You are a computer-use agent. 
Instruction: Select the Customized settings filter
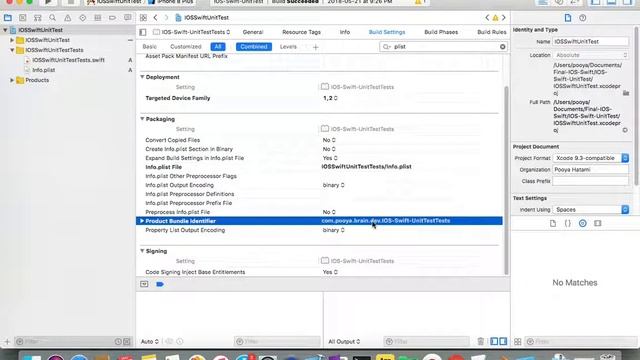click(186, 47)
